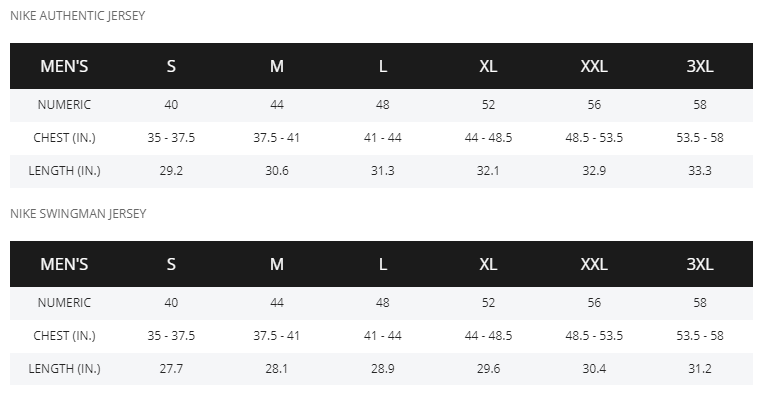Select Swingman length value 27.7
771x407 pixels.
[x=171, y=369]
